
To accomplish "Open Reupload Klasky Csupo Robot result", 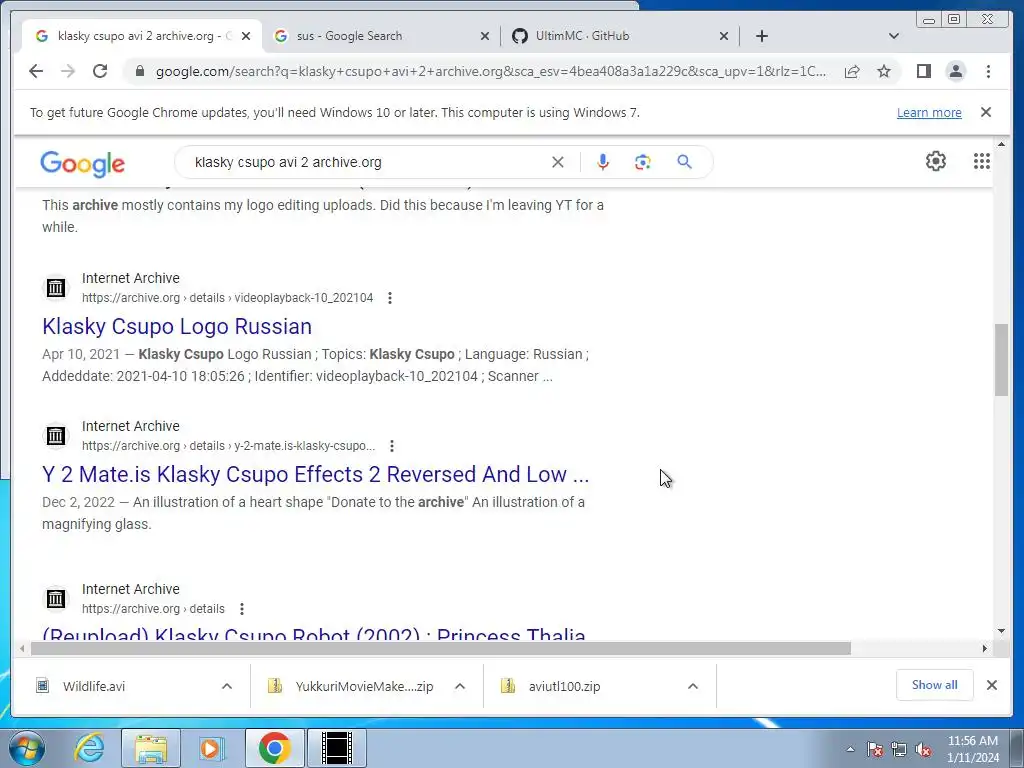I will [313, 633].
